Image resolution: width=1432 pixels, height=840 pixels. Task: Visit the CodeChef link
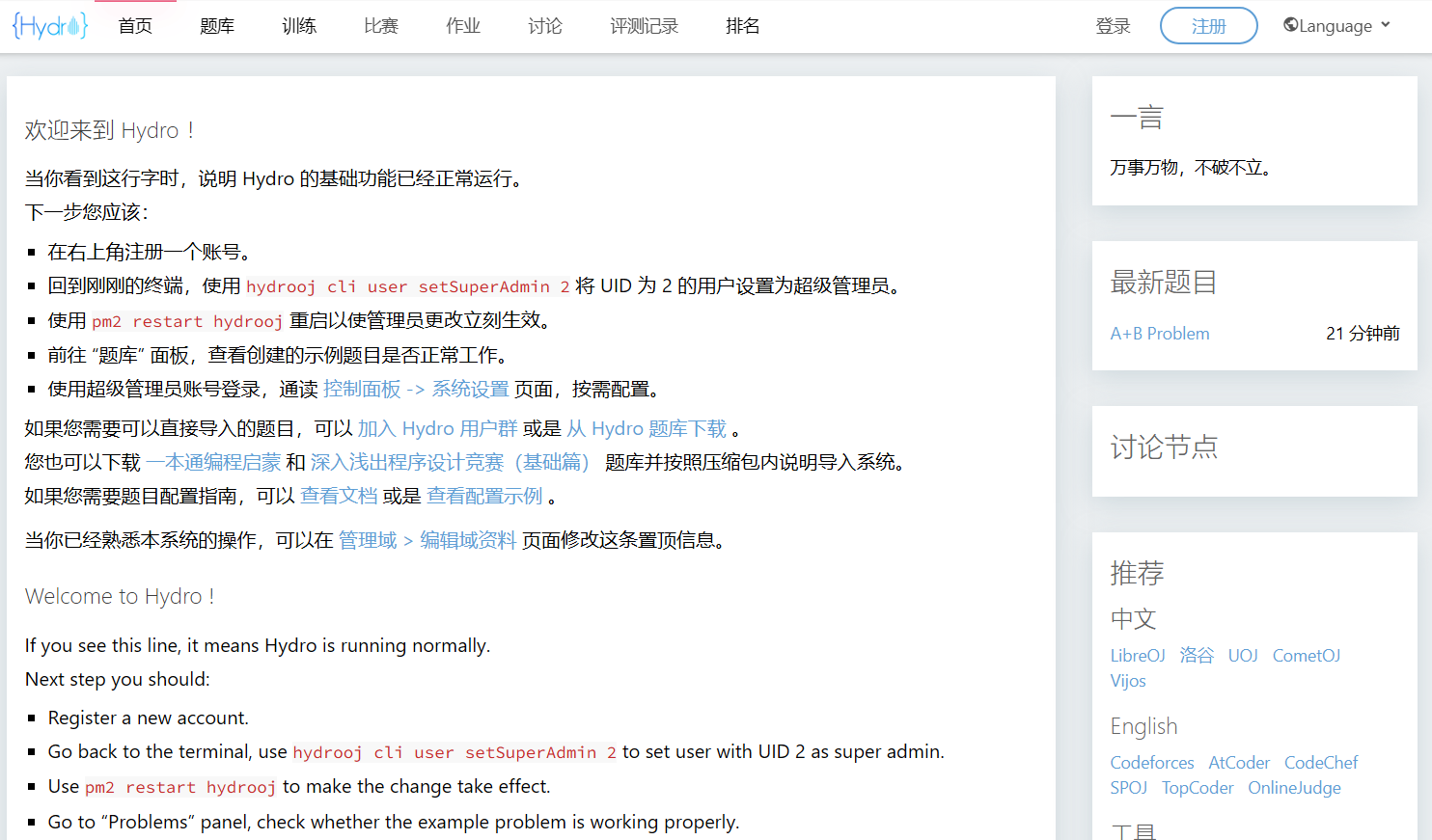(x=1321, y=763)
